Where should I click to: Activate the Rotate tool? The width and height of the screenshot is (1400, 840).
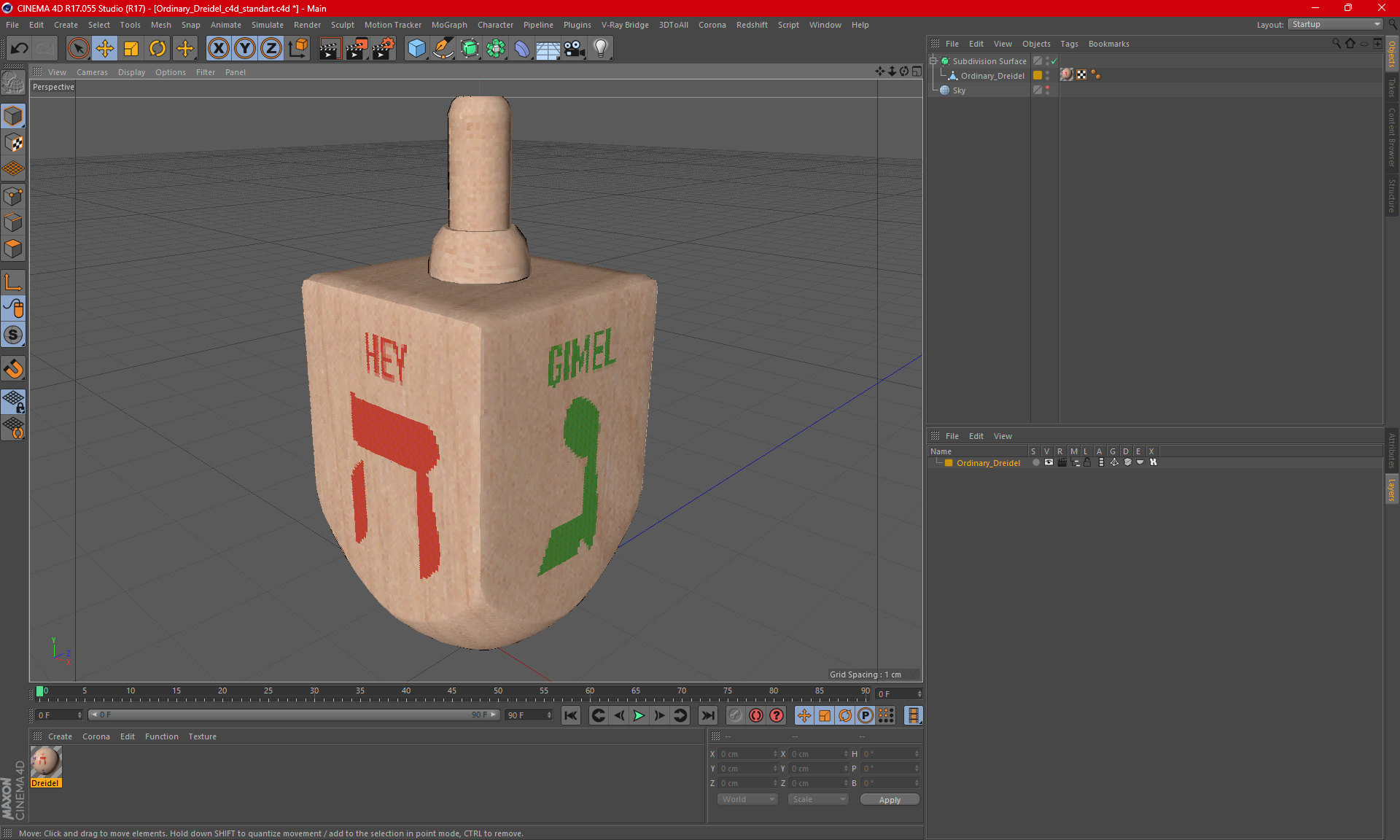(x=157, y=48)
